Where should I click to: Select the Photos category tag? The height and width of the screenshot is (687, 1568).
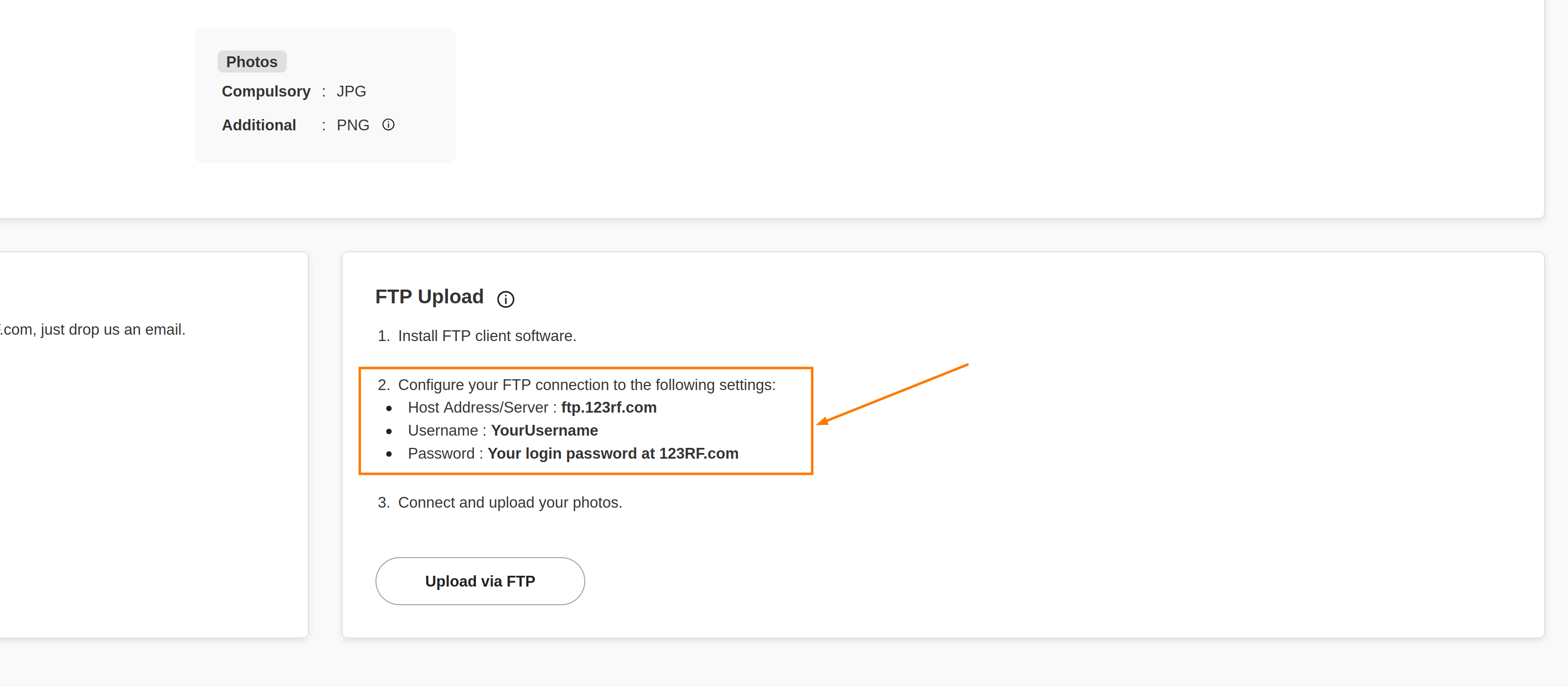[x=251, y=61]
